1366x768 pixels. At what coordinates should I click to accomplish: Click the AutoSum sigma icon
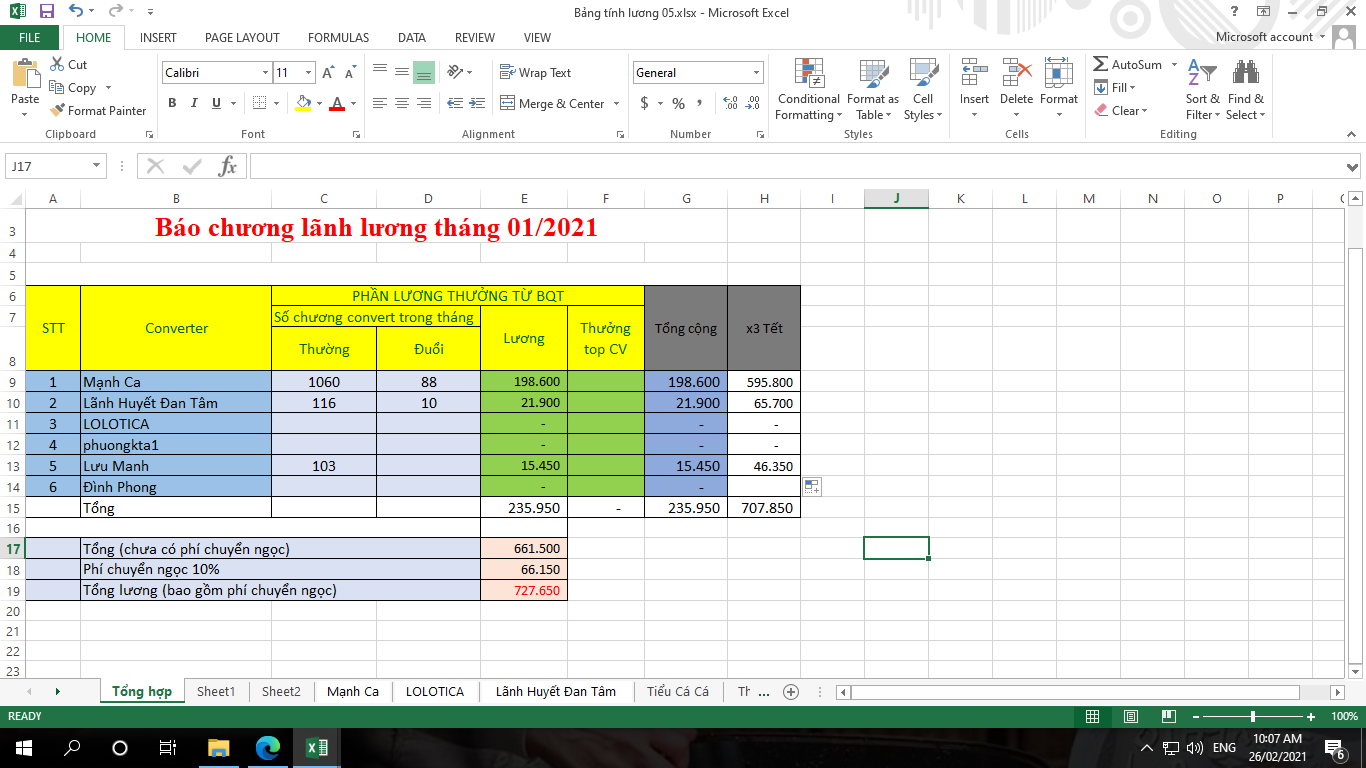pos(1101,65)
